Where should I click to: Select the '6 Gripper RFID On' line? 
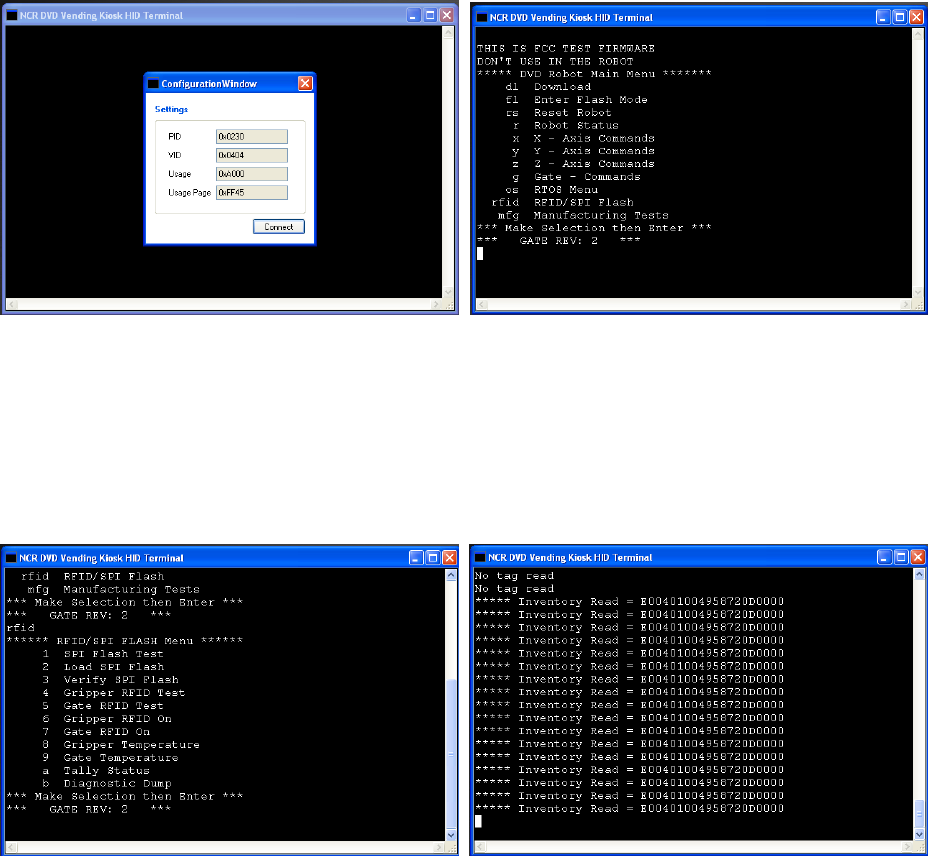[107, 719]
